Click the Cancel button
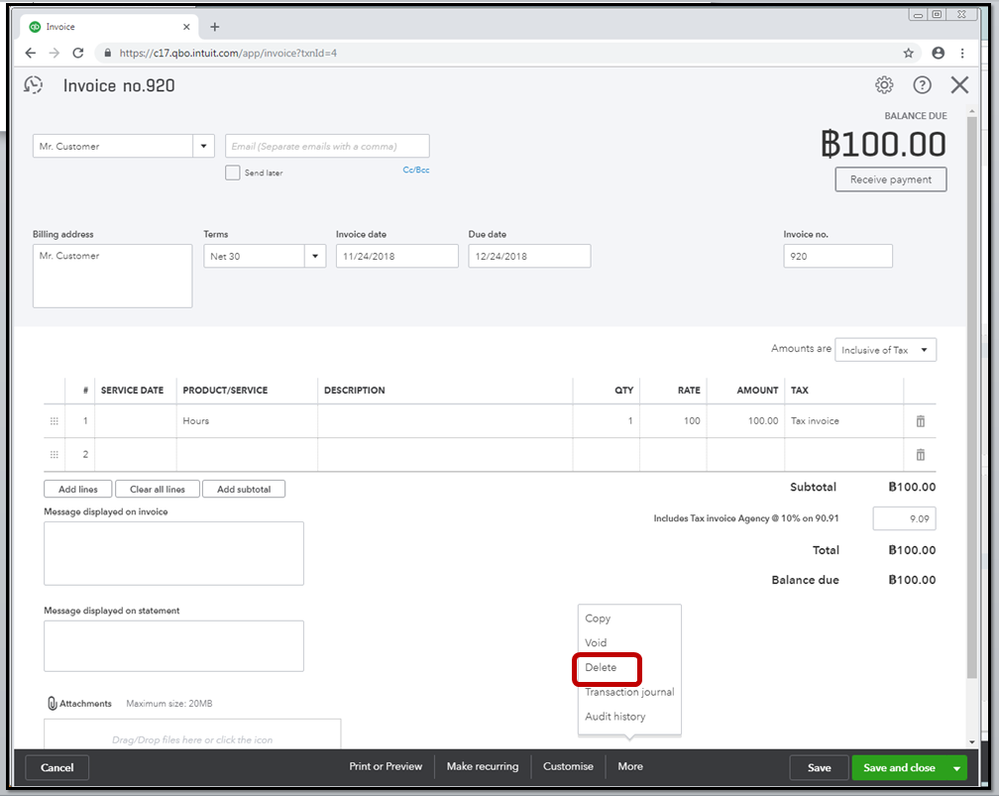The image size is (999, 796). tap(57, 768)
